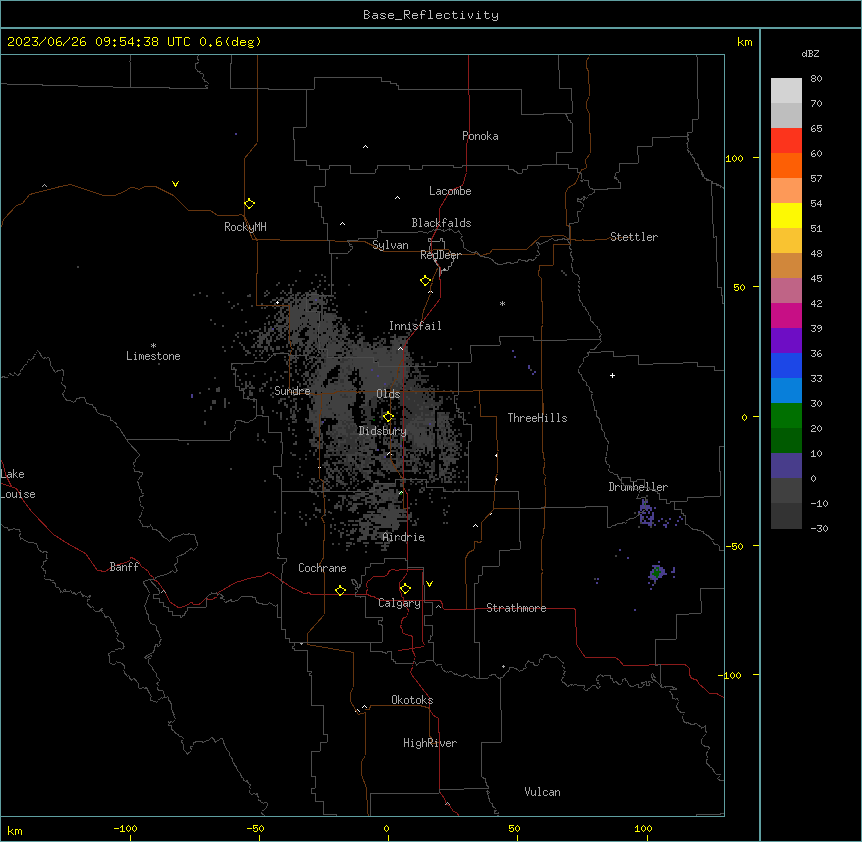
Task: Click the Lacombe city label
Action: 450,191
